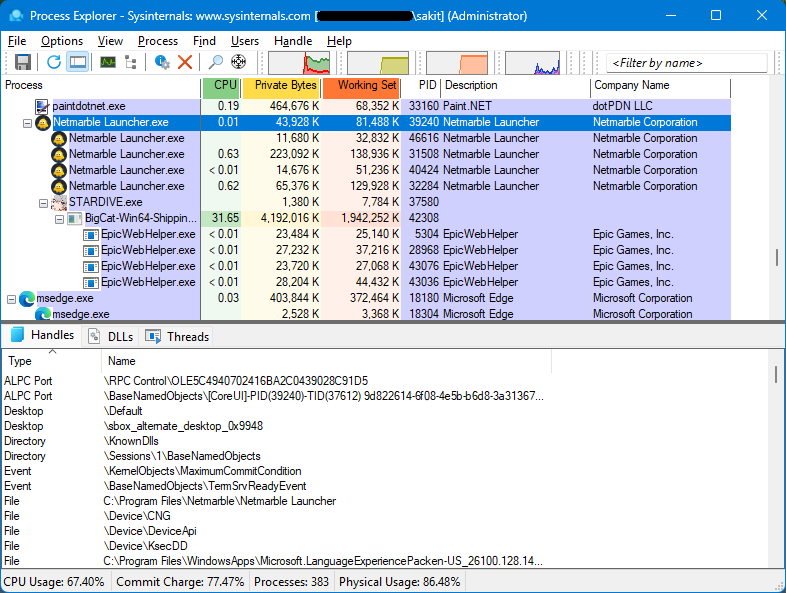Collapse the BigCat-Win64-Shipping tree node
Viewport: 786px width, 593px height.
pos(60,219)
